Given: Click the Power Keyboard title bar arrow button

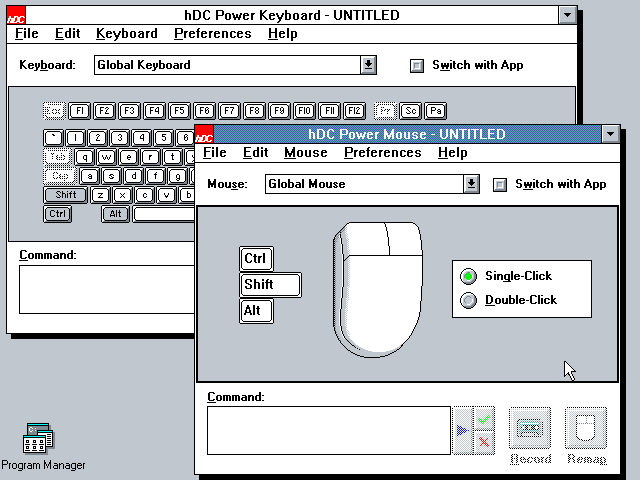Looking at the screenshot, I should pos(567,15).
